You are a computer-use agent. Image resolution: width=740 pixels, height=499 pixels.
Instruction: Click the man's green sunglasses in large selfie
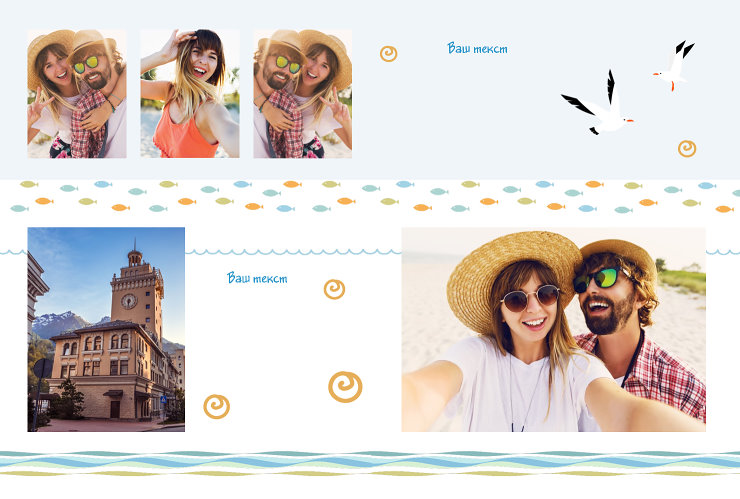(596, 278)
